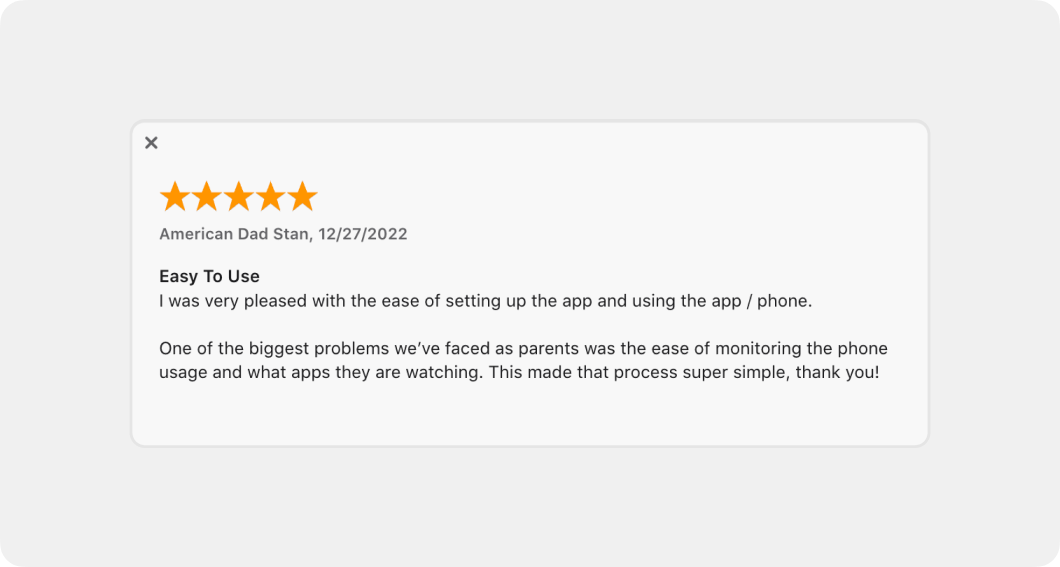Select the "Easy To Use" review title

click(x=209, y=276)
